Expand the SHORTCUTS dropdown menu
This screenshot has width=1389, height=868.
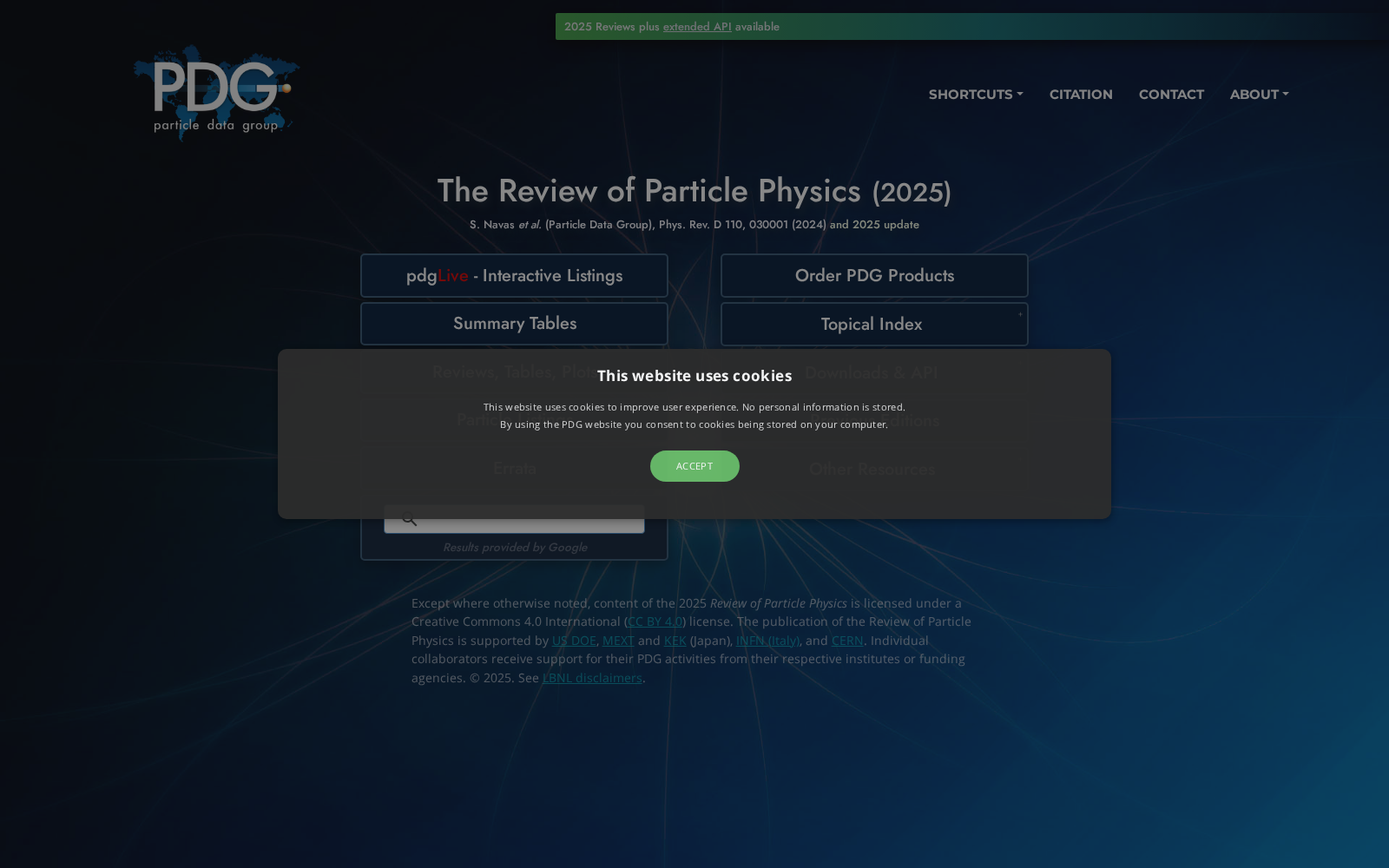click(x=976, y=95)
